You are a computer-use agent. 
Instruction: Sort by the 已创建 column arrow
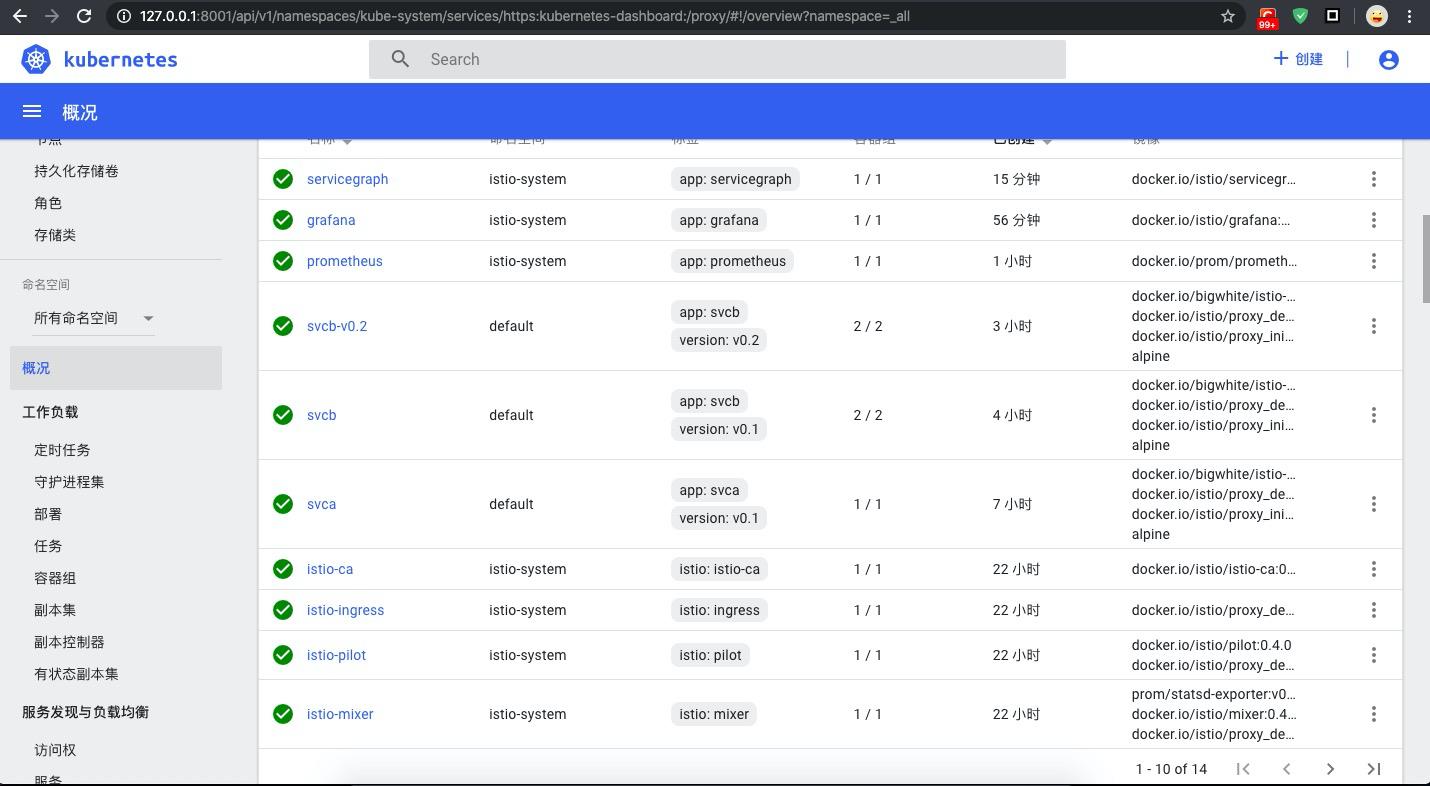1047,141
